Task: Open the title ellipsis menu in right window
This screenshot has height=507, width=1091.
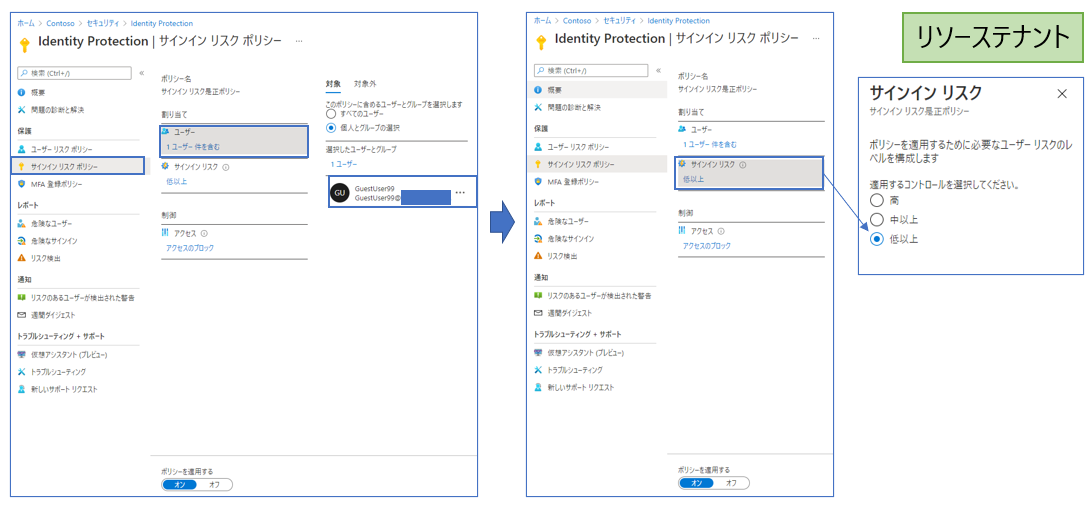Action: click(816, 39)
